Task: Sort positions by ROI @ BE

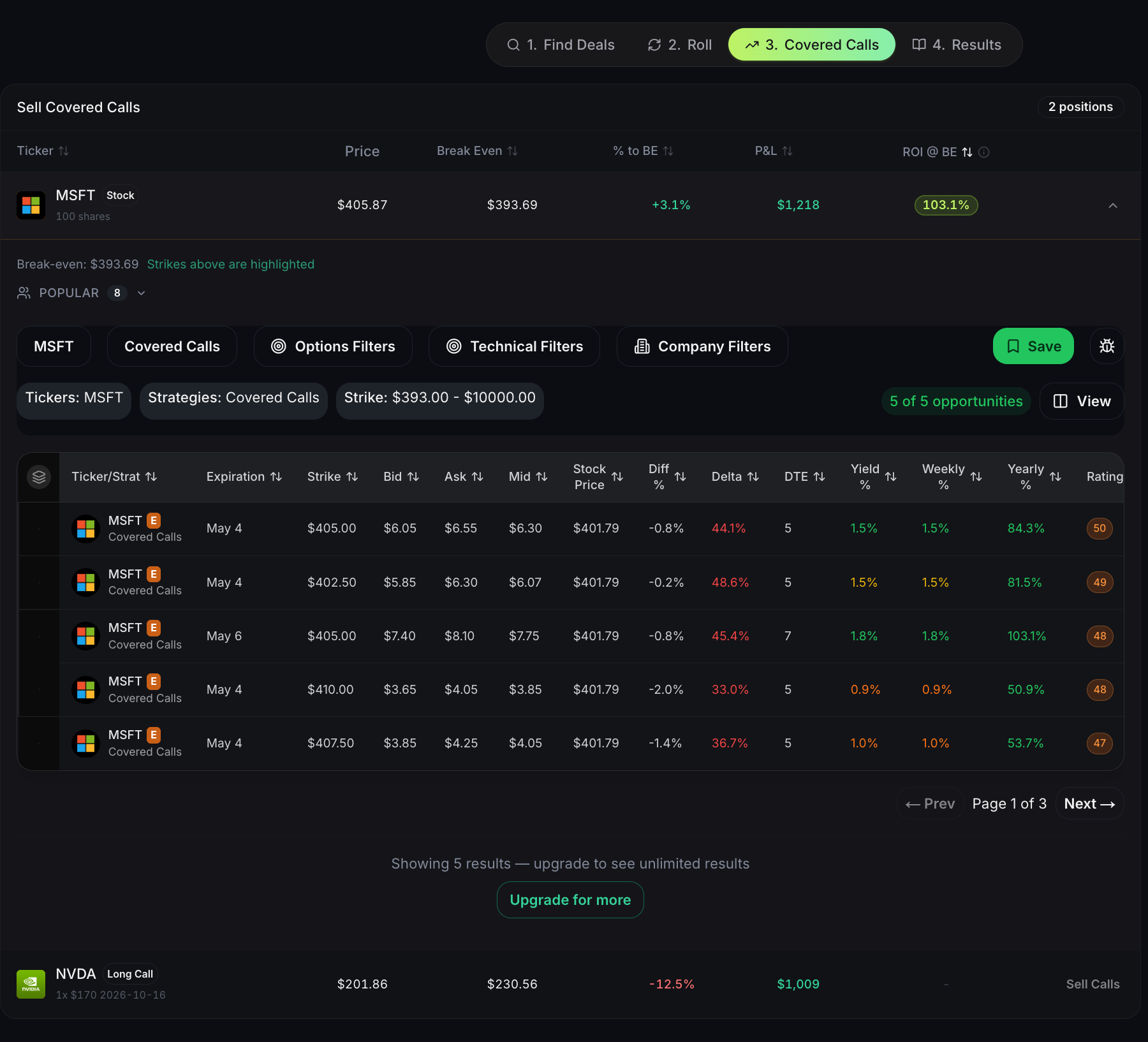Action: coord(937,152)
